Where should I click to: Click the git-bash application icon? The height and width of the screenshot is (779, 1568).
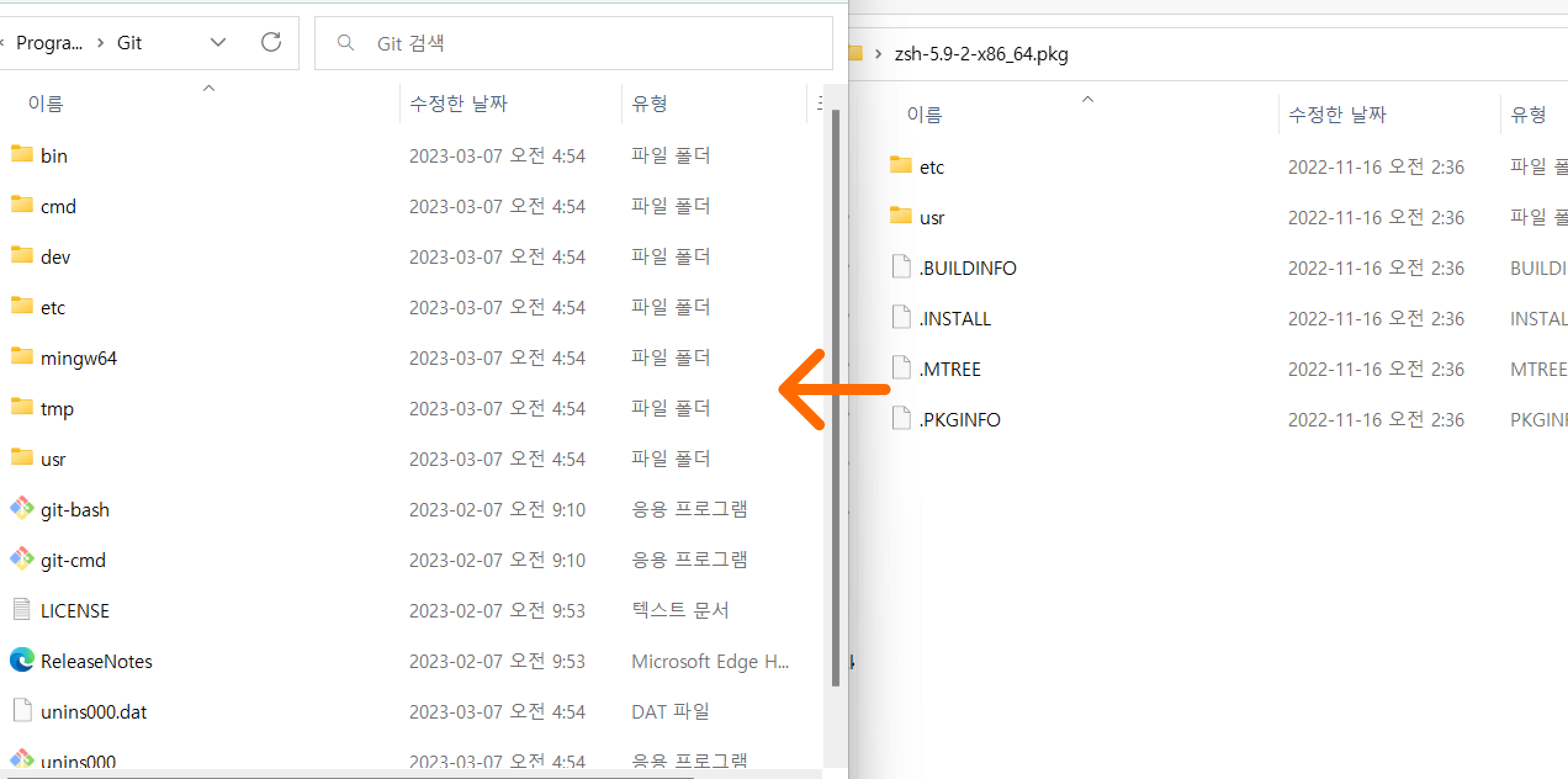(22, 508)
